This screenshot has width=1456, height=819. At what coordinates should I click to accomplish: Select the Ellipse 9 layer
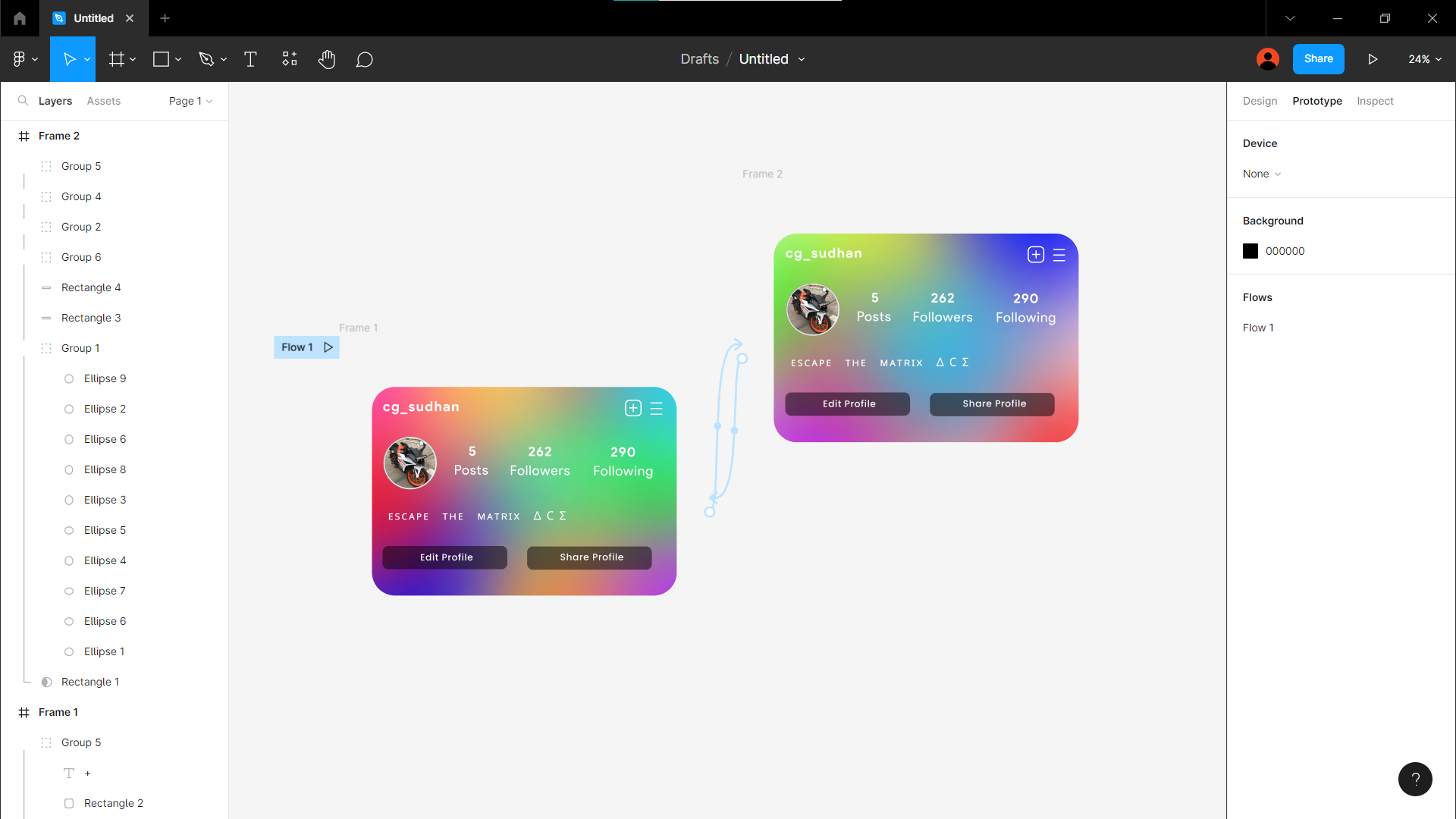point(105,378)
